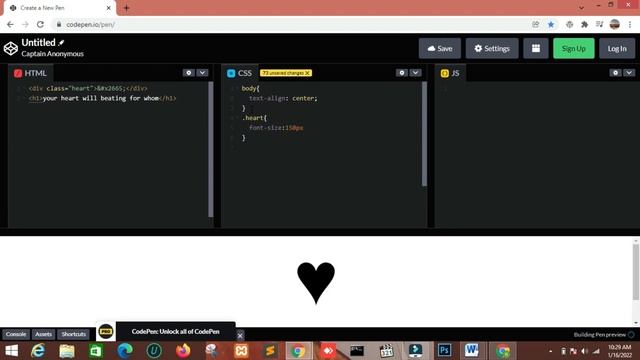This screenshot has height=360, width=640.
Task: Click the HTML editor scrollbar
Action: (x=211, y=149)
